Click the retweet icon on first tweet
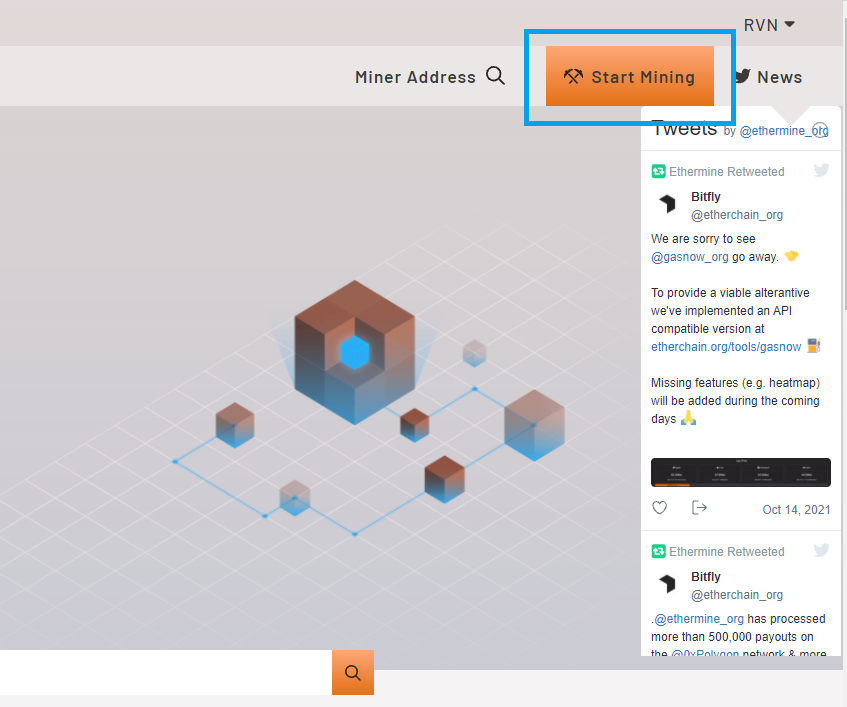 [x=658, y=171]
